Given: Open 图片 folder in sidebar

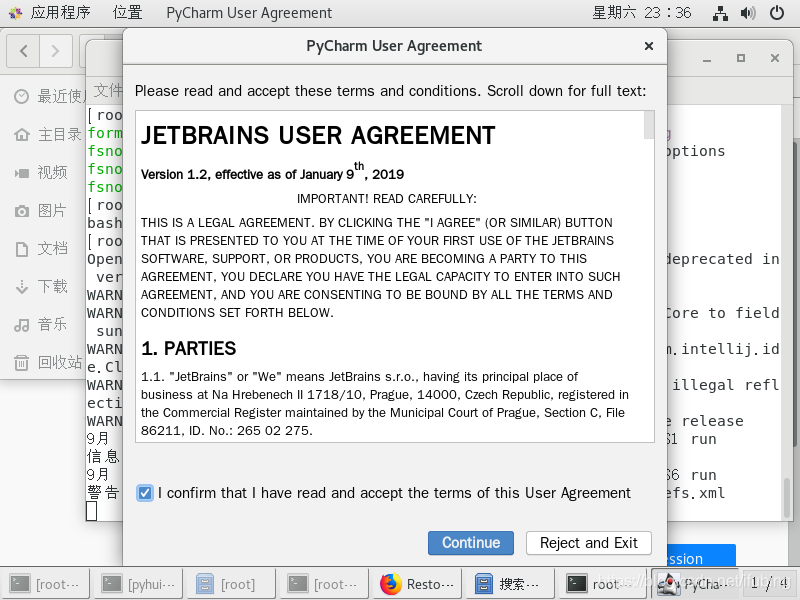Looking at the screenshot, I should coord(52,210).
